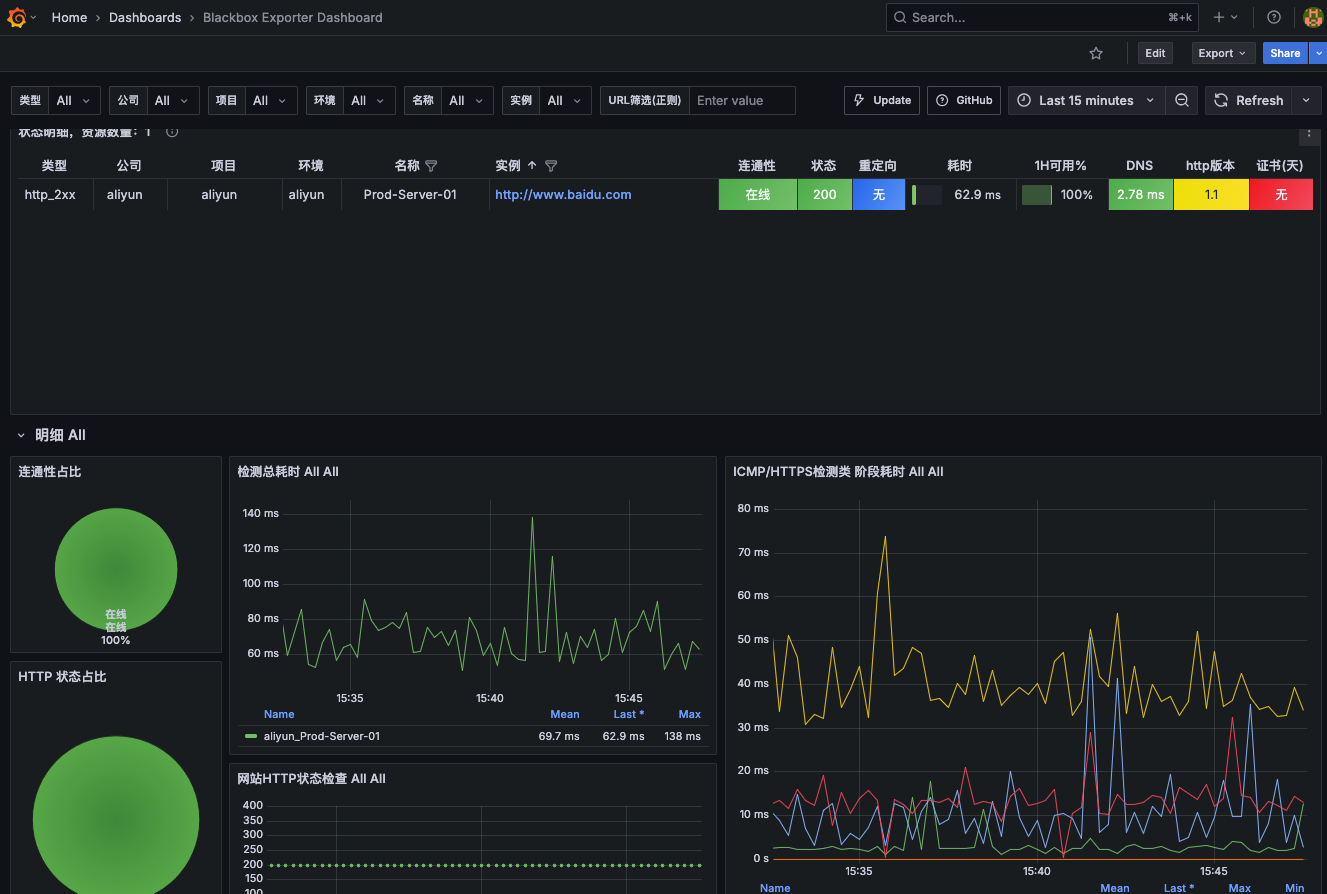1327x894 pixels.
Task: Sort table by 环境 header
Action: pyautogui.click(x=311, y=166)
